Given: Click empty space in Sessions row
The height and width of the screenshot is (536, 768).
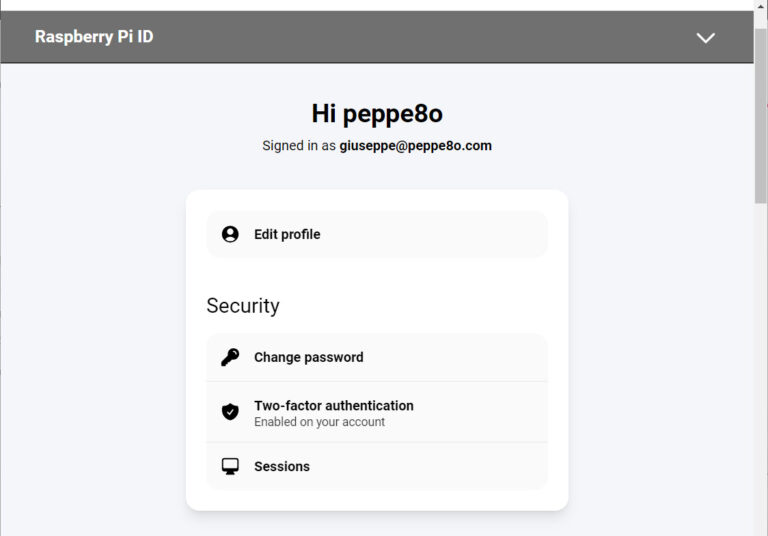Looking at the screenshot, I should click(x=450, y=466).
